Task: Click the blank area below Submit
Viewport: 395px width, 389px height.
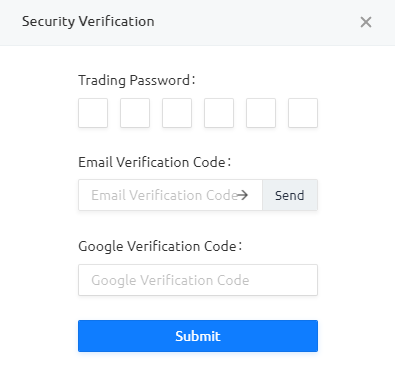Action: pyautogui.click(x=197, y=371)
